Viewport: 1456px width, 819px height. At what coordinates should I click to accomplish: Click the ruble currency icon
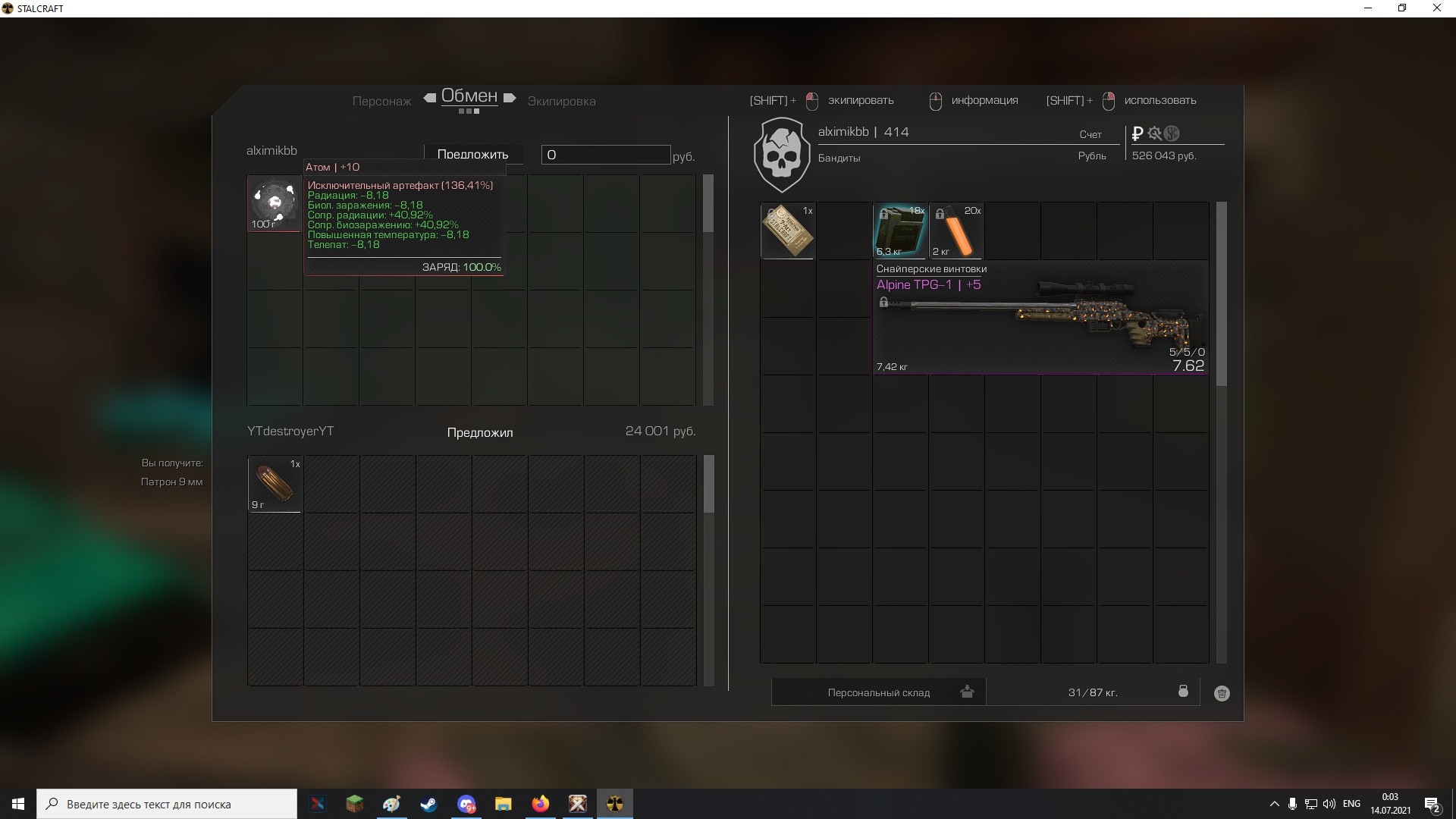point(1137,134)
